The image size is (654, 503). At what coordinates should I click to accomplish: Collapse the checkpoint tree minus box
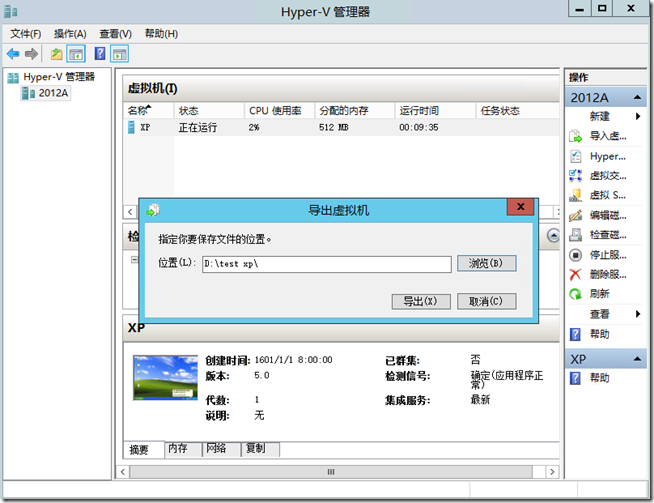click(x=134, y=260)
